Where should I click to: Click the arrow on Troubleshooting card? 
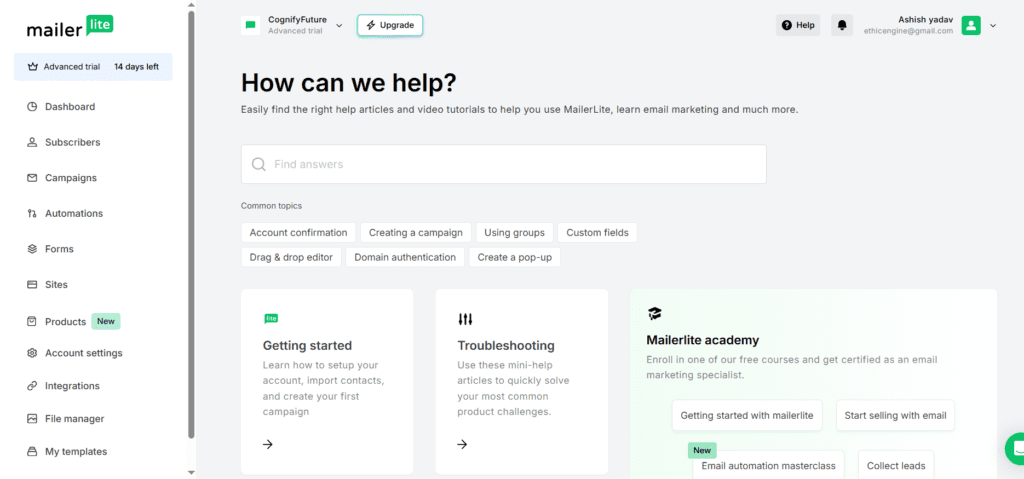pos(462,444)
